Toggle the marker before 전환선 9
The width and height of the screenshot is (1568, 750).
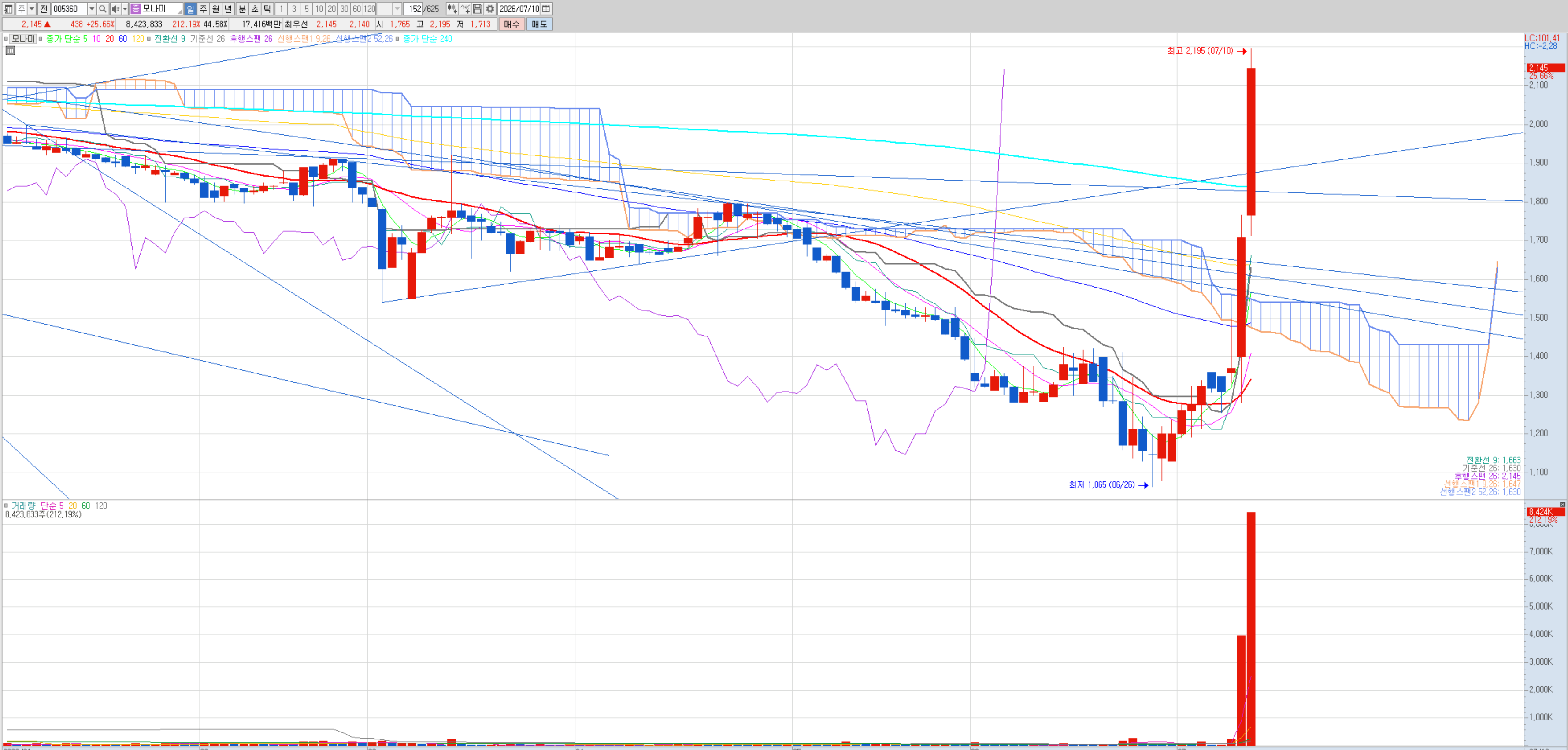click(148, 38)
